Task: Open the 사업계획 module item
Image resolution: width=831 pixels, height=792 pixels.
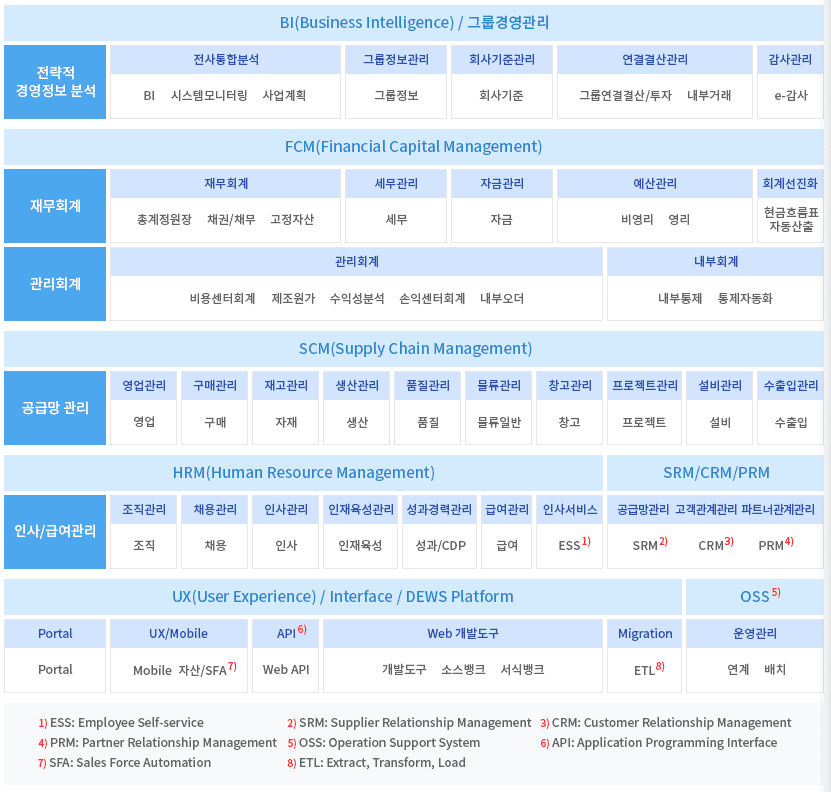Action: click(284, 96)
